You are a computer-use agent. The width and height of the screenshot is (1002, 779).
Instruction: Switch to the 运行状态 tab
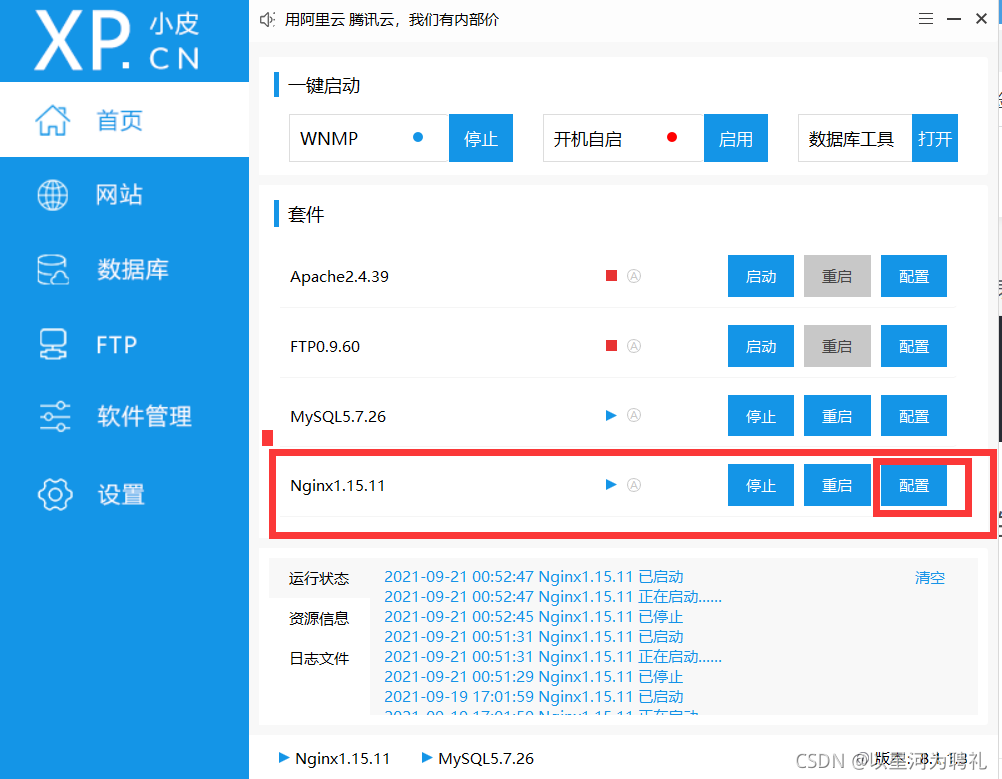(319, 578)
